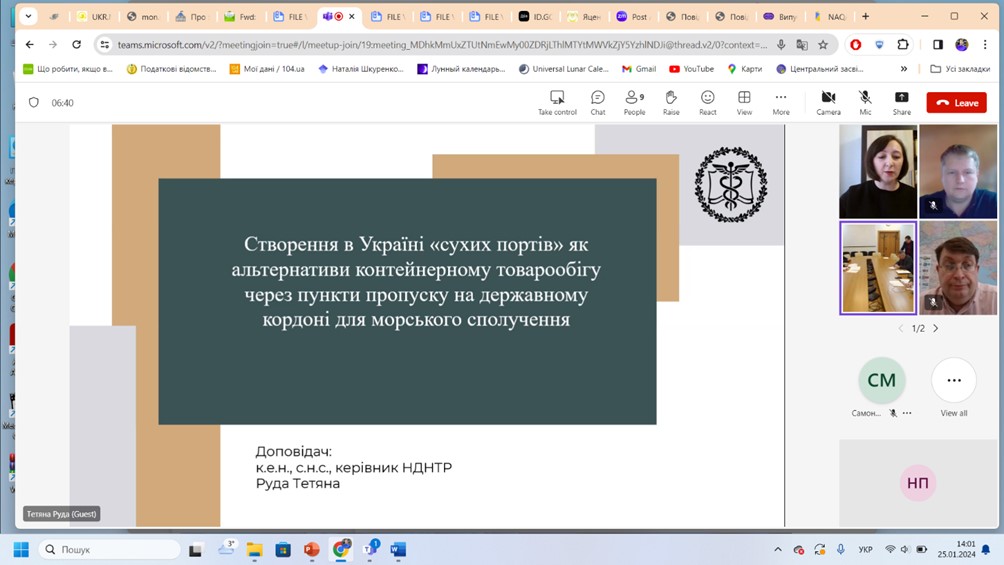Show the People participants list
1004x565 pixels.
point(635,102)
